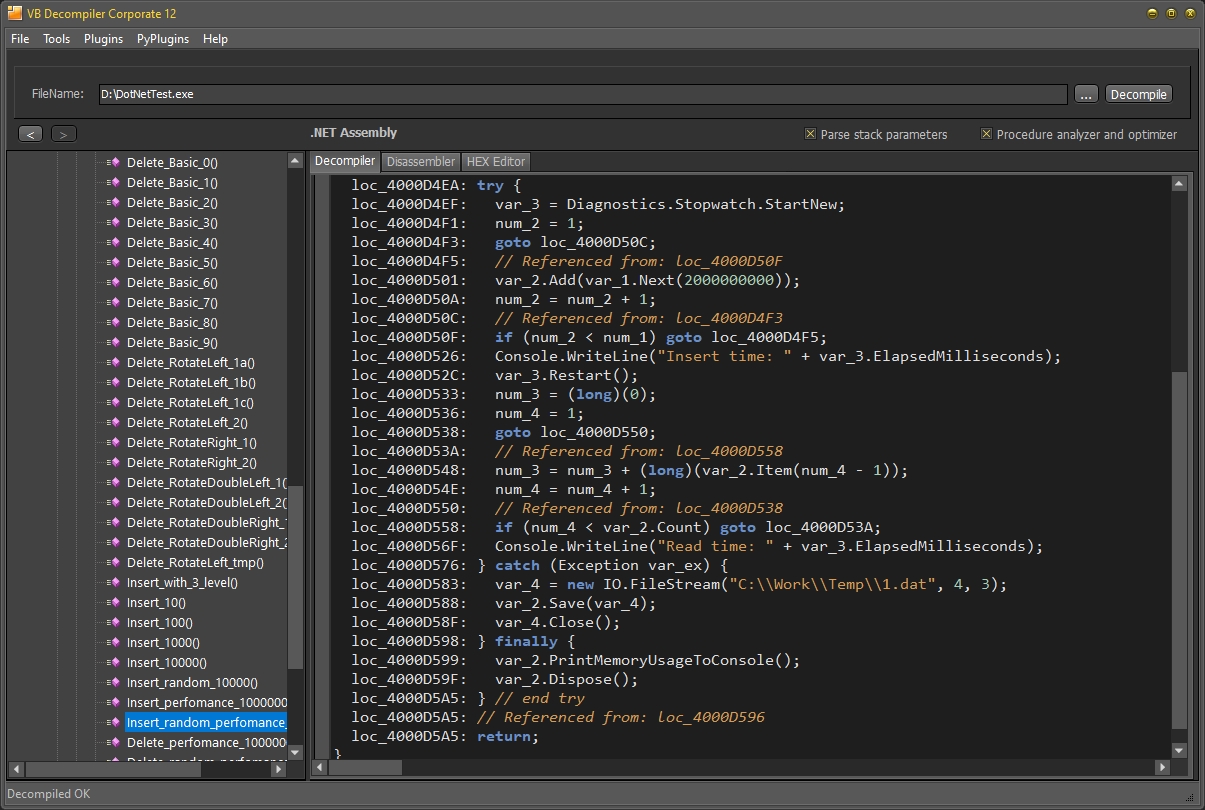The width and height of the screenshot is (1205, 810).
Task: Click the purple icon beside Insert_10()
Action: click(x=113, y=603)
